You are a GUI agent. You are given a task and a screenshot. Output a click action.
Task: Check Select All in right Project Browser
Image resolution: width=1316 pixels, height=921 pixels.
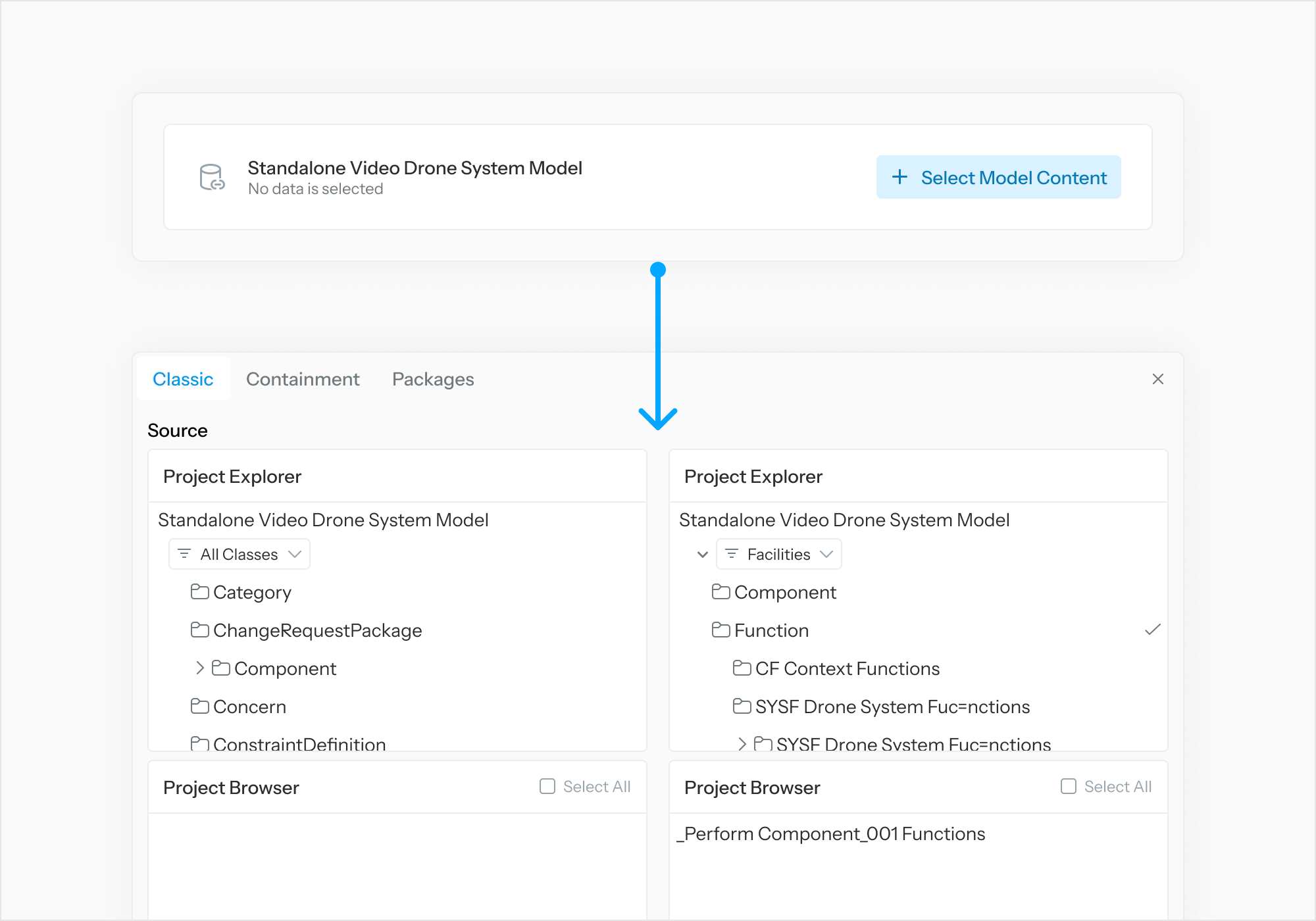click(1069, 786)
